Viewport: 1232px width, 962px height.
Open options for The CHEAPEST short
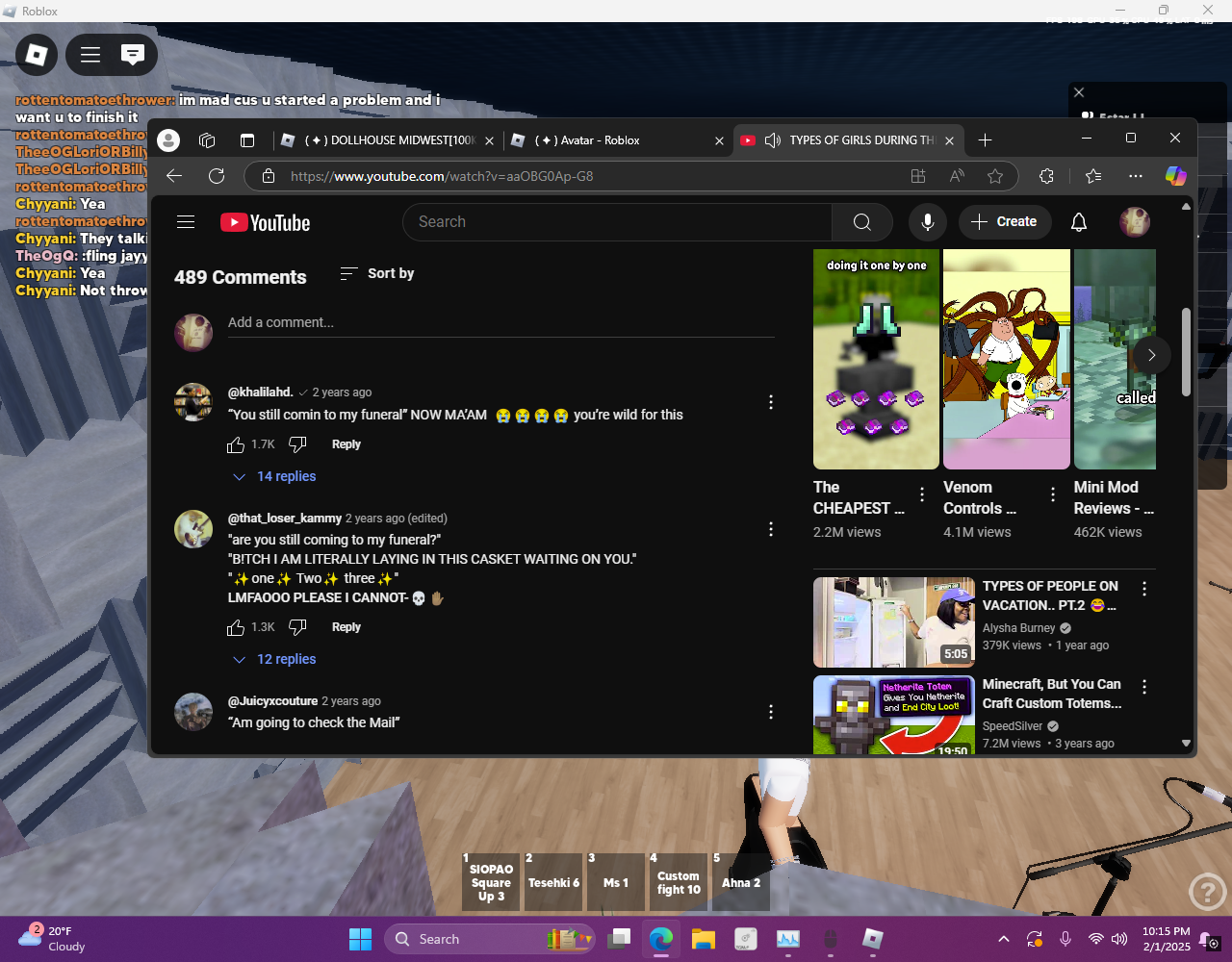[x=922, y=494]
